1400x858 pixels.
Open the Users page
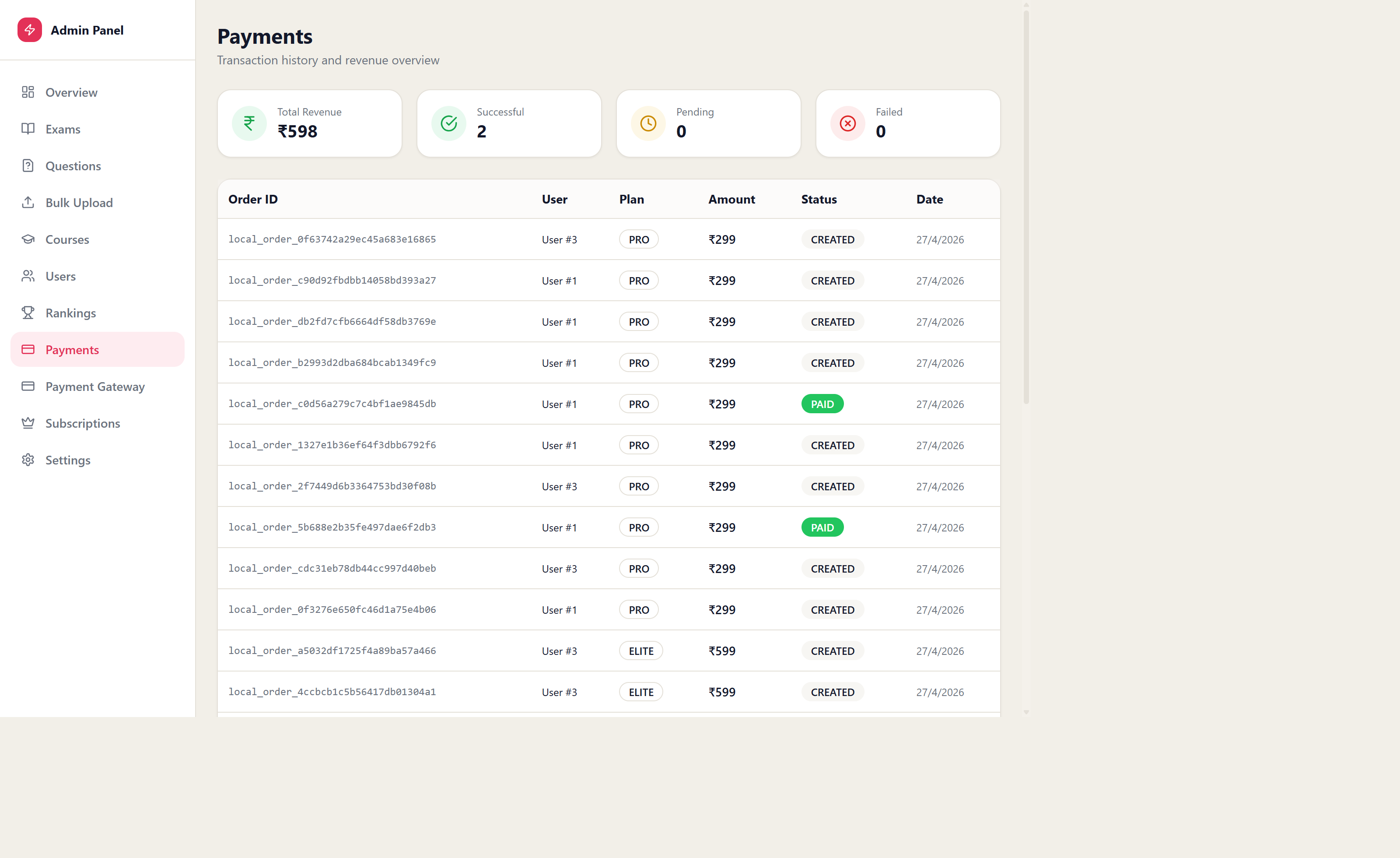pos(97,276)
